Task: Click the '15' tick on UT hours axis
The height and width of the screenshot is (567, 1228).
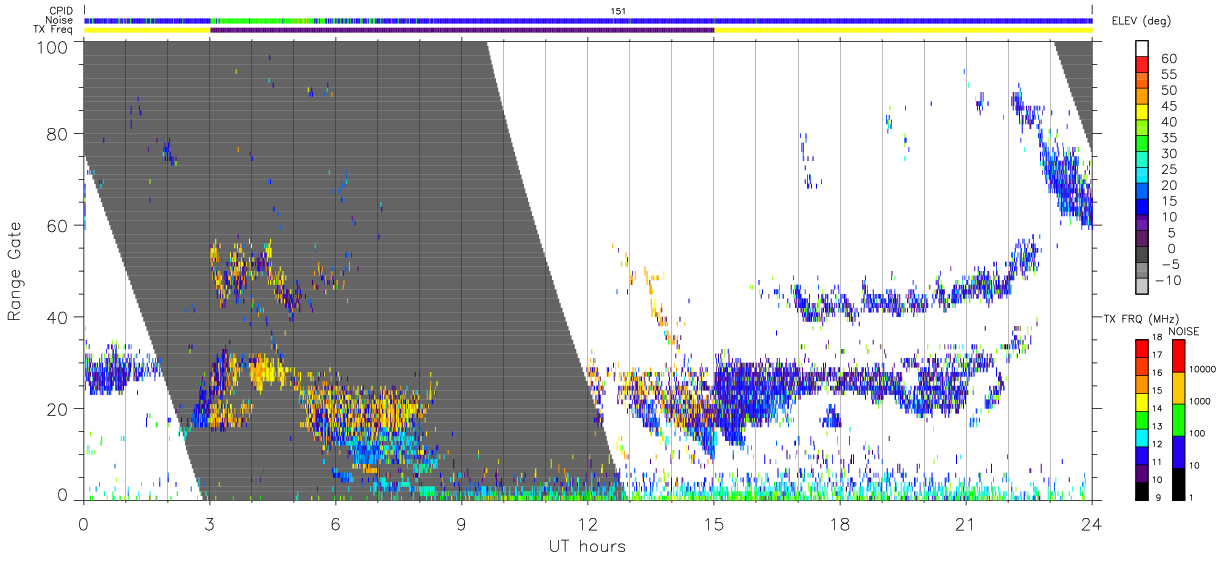Action: (714, 524)
